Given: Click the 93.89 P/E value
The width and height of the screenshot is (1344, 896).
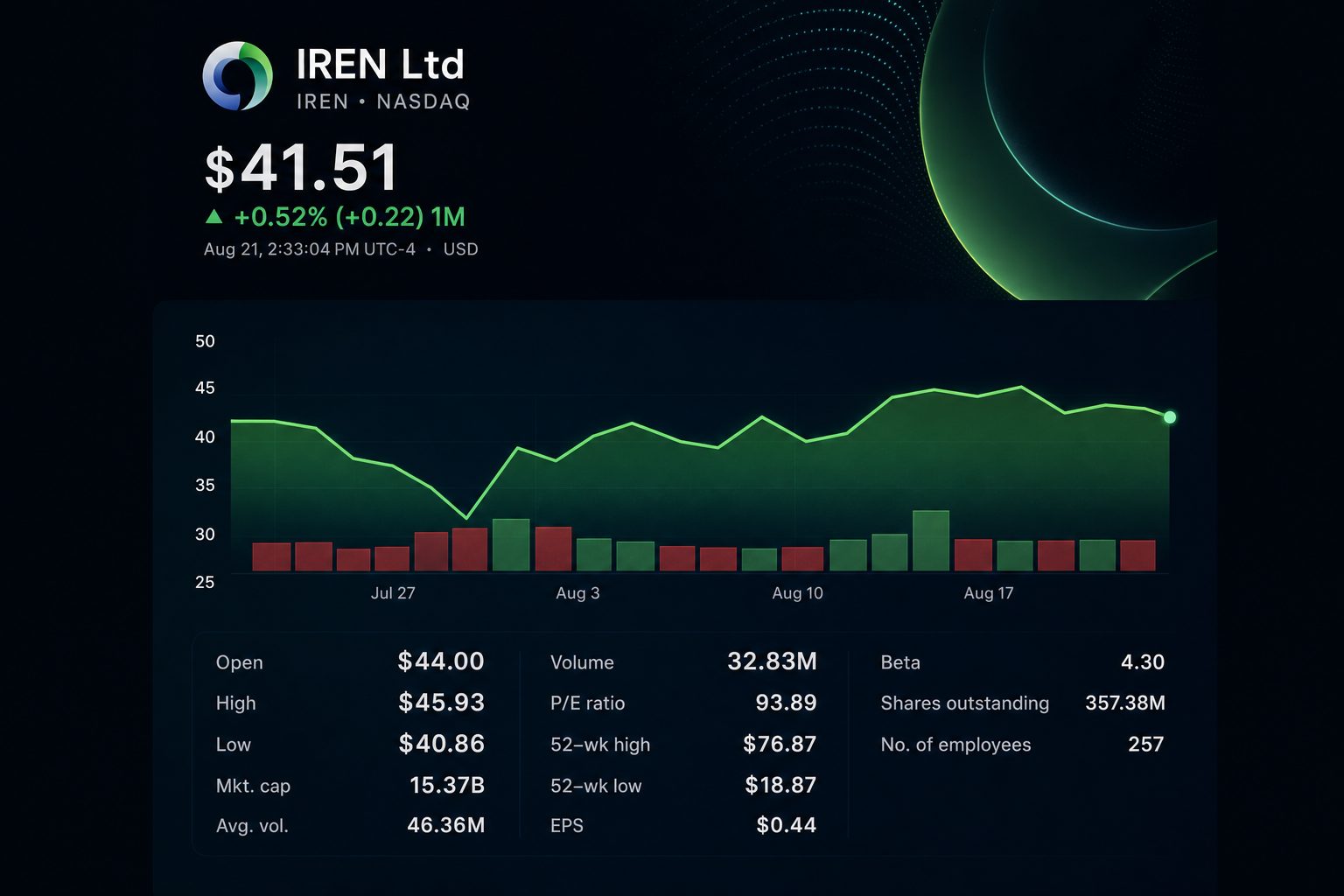Looking at the screenshot, I should click(x=786, y=703).
